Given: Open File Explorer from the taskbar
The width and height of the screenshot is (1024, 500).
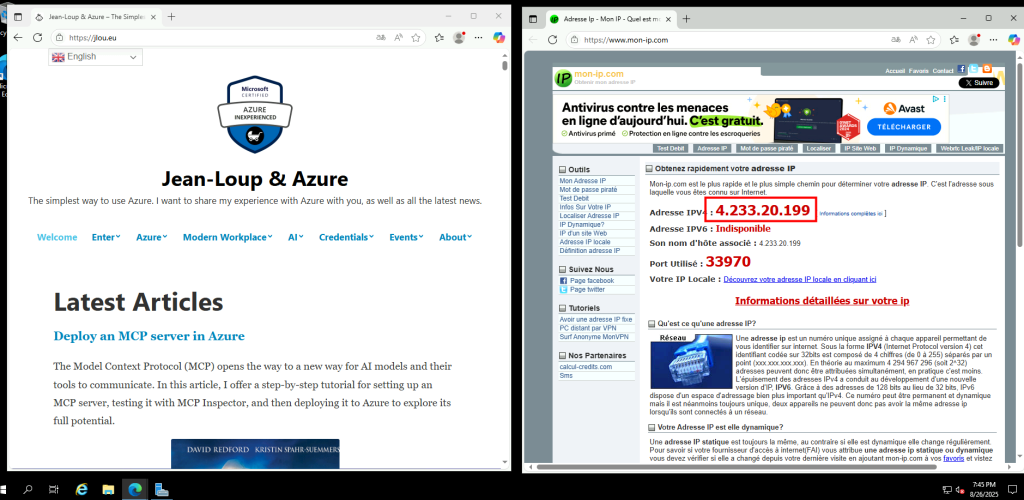Looking at the screenshot, I should click(x=108, y=488).
